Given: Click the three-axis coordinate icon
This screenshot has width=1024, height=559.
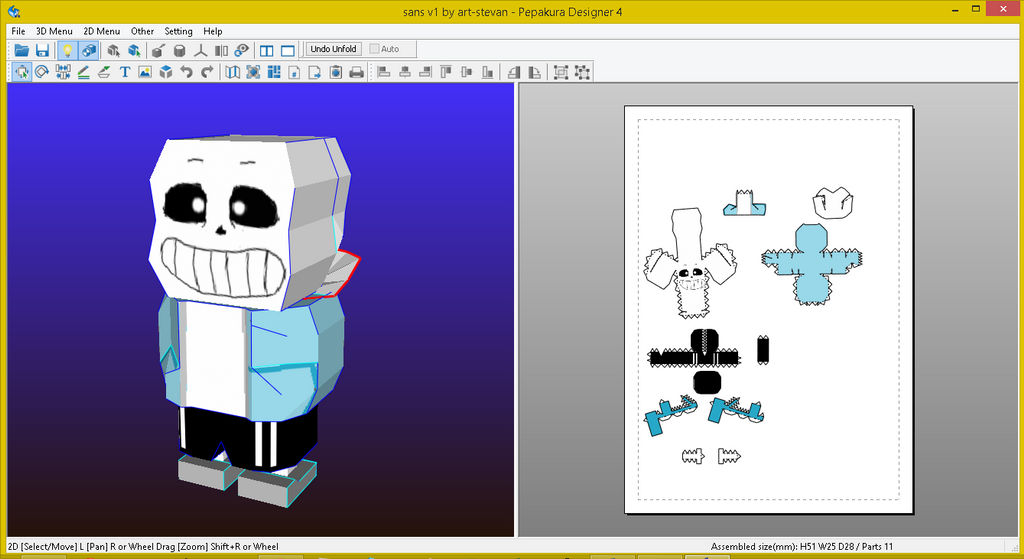Looking at the screenshot, I should pyautogui.click(x=200, y=50).
